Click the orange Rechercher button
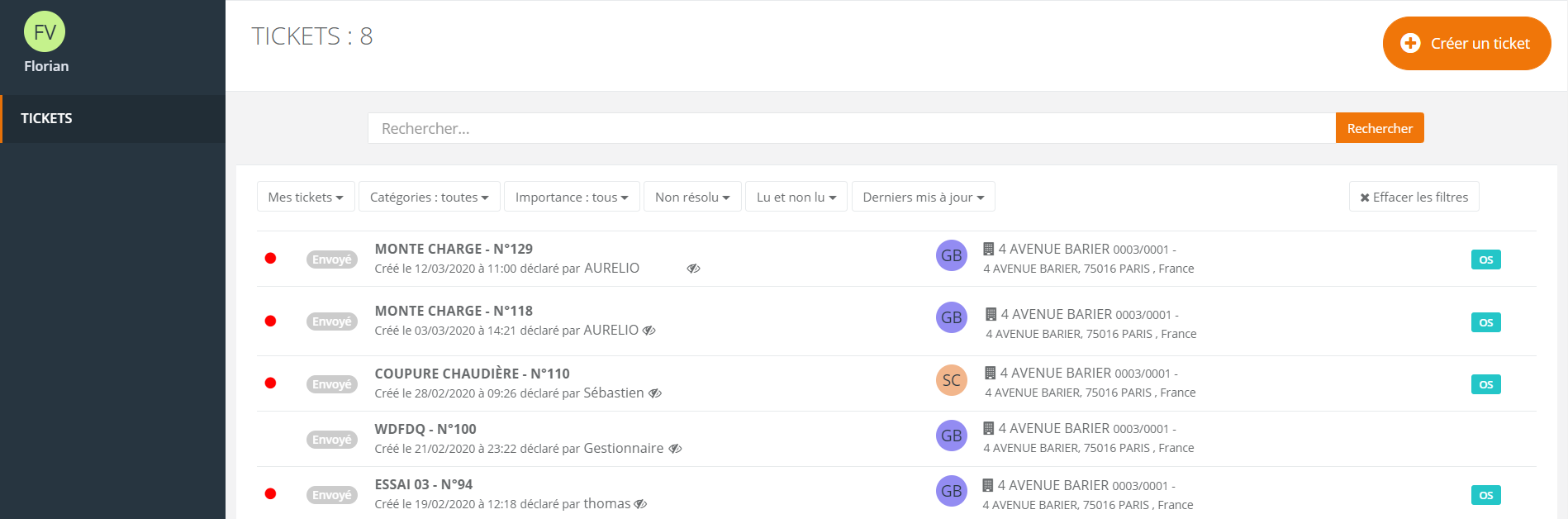Image resolution: width=1568 pixels, height=519 pixels. click(x=1380, y=128)
